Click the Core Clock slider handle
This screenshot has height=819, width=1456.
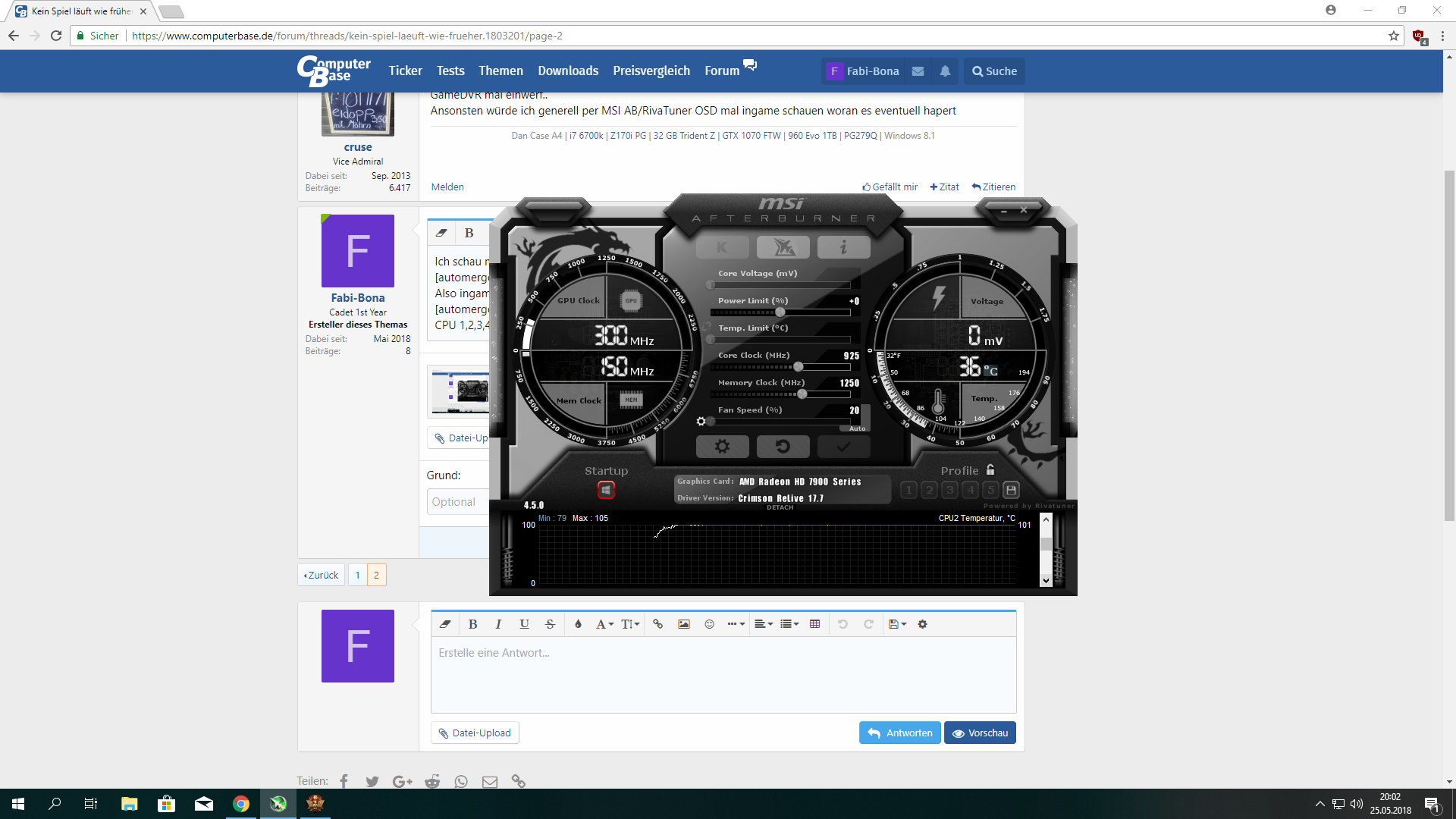click(x=798, y=367)
